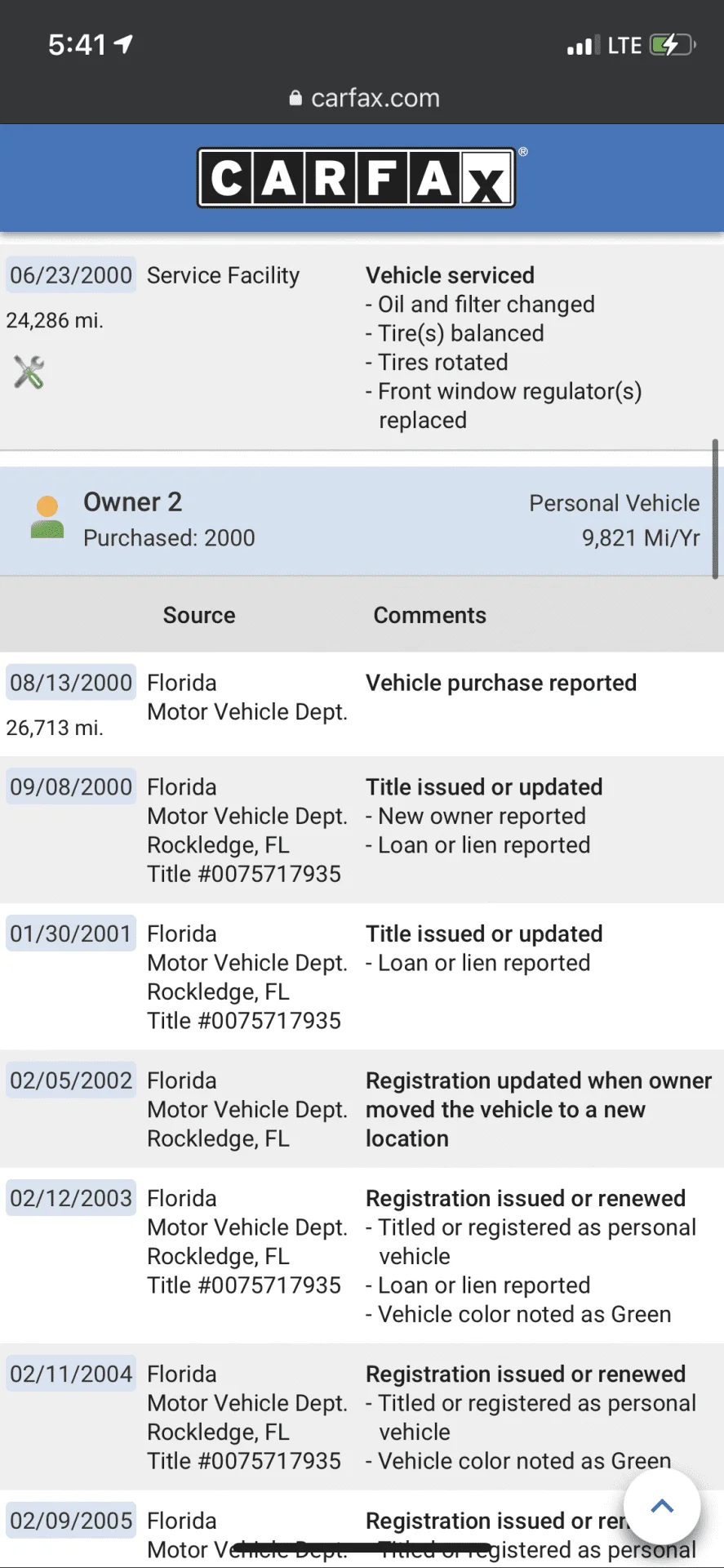Select the 02/05/2002 date entry
The height and width of the screenshot is (1568, 724).
pos(71,1080)
